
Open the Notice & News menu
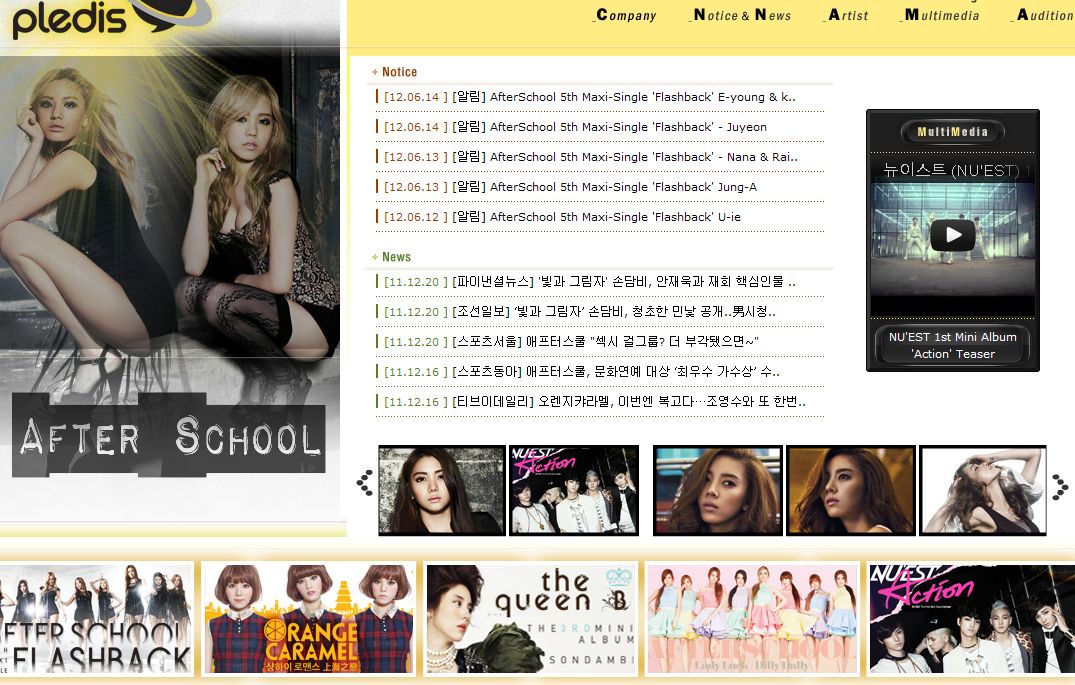pyautogui.click(x=742, y=15)
